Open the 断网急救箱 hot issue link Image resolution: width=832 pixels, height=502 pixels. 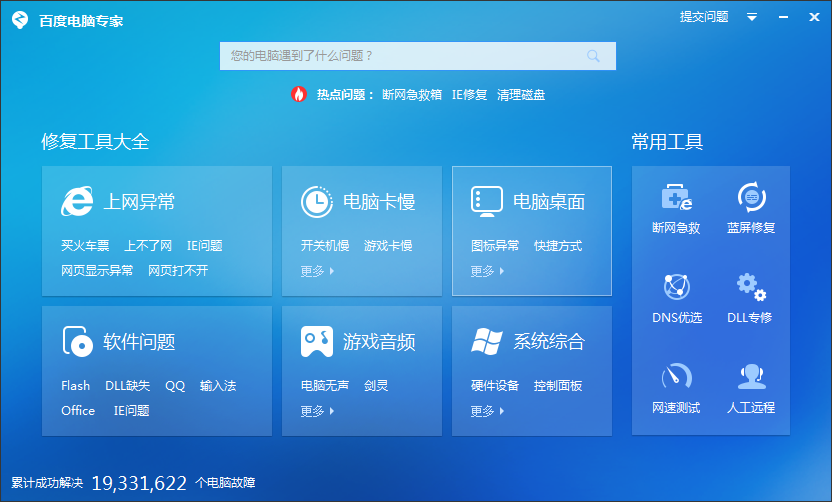pos(411,95)
